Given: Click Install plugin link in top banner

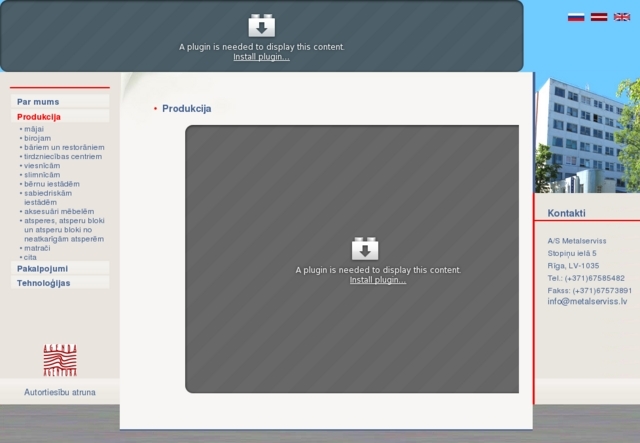Looking at the screenshot, I should (x=261, y=57).
